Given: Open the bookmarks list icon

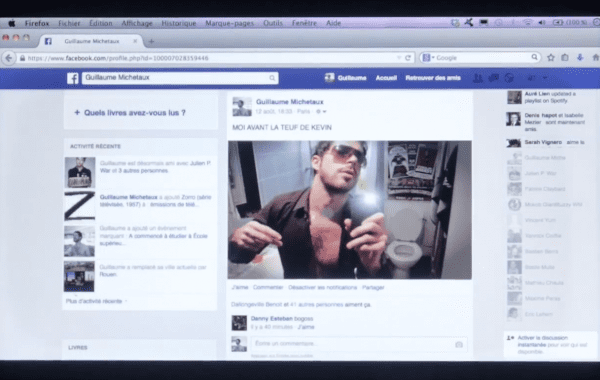Looking at the screenshot, I should 565,58.
